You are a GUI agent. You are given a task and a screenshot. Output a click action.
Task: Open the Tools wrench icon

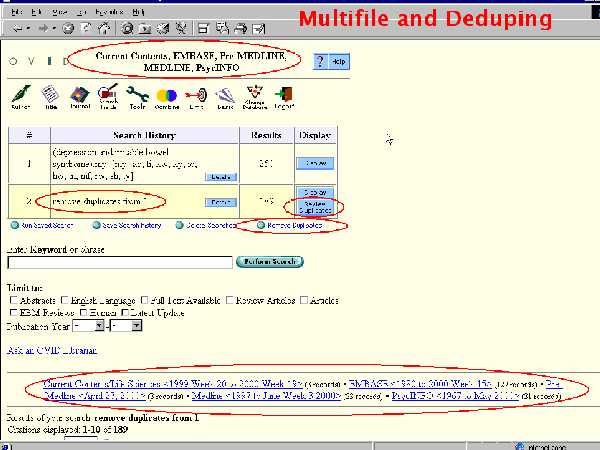[137, 97]
